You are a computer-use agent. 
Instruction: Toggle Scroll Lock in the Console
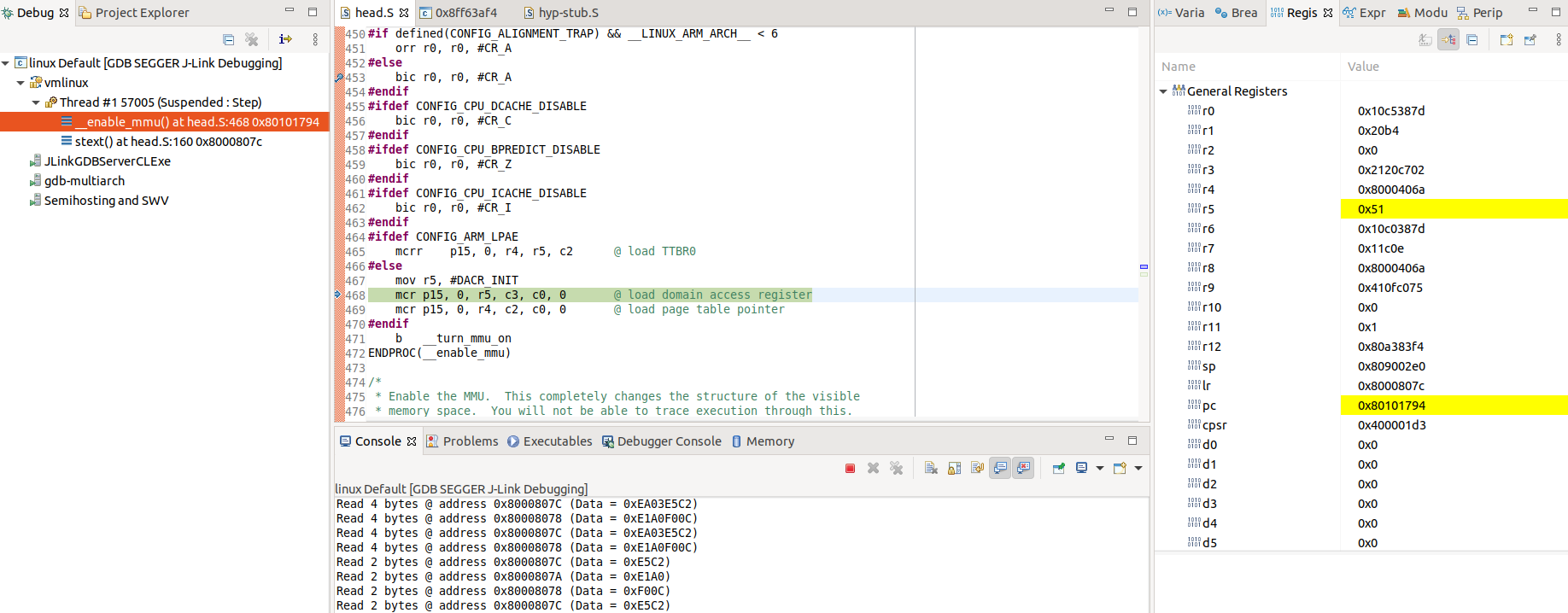point(954,468)
